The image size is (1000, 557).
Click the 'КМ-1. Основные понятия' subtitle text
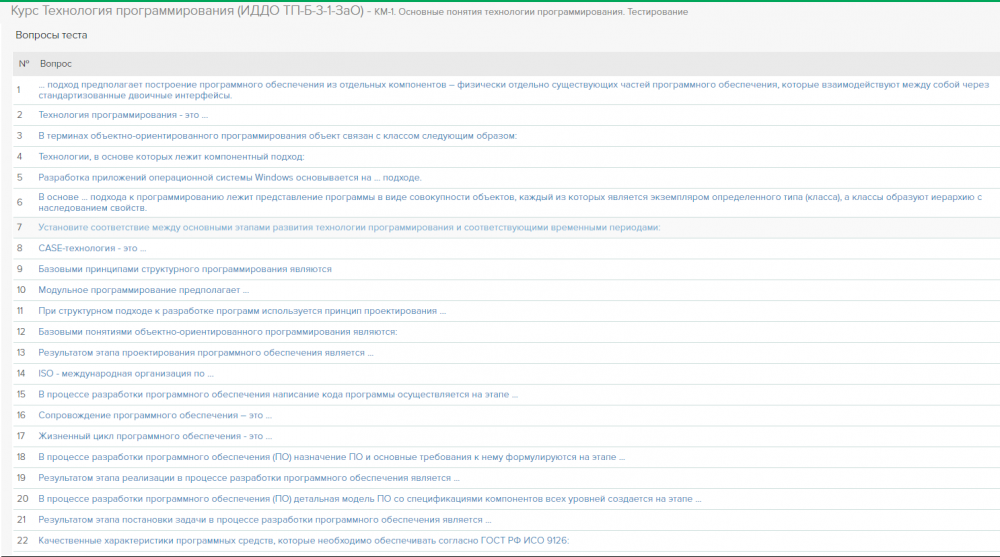tap(531, 12)
